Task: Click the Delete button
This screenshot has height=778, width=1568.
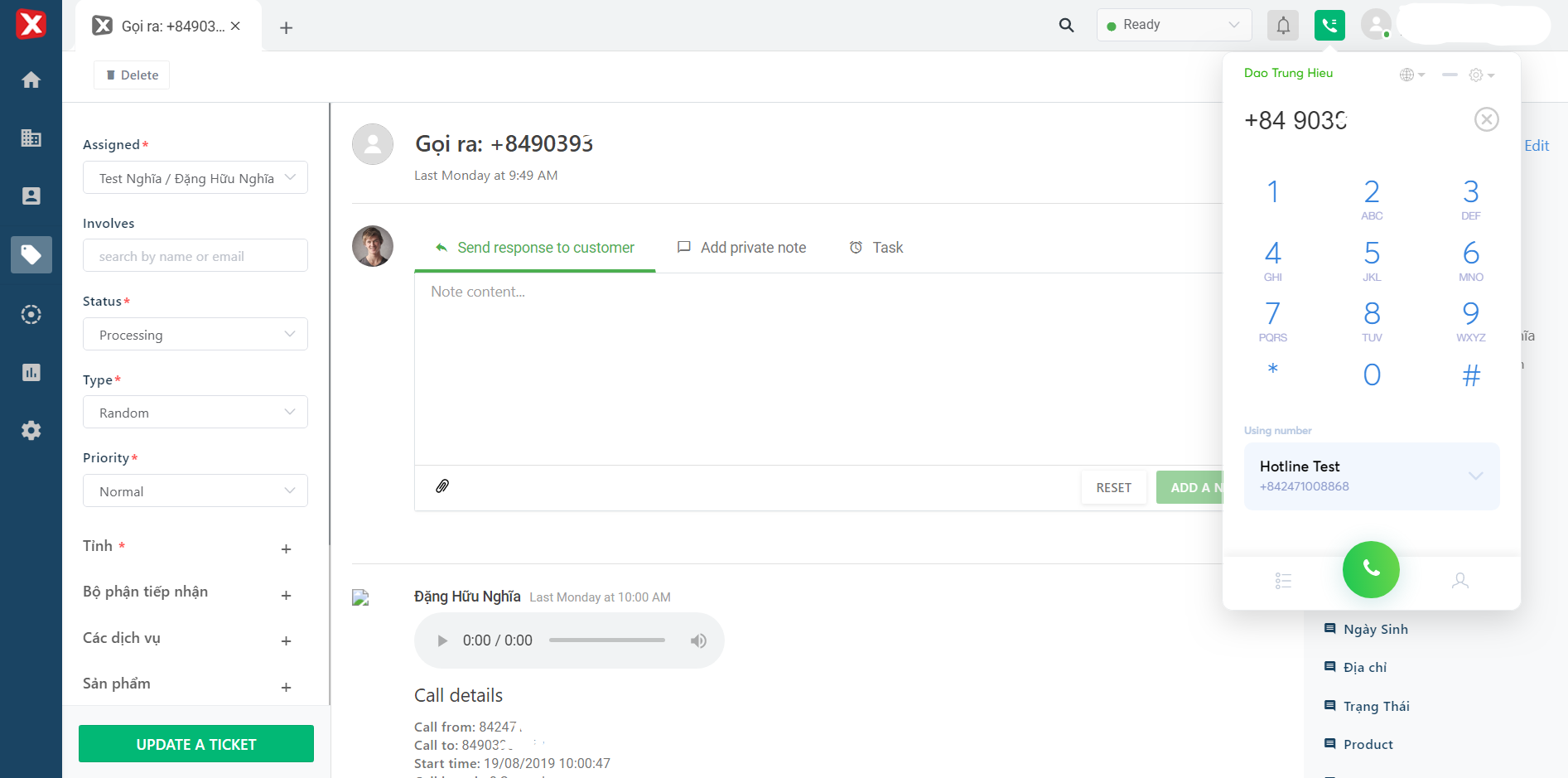Action: [x=132, y=75]
